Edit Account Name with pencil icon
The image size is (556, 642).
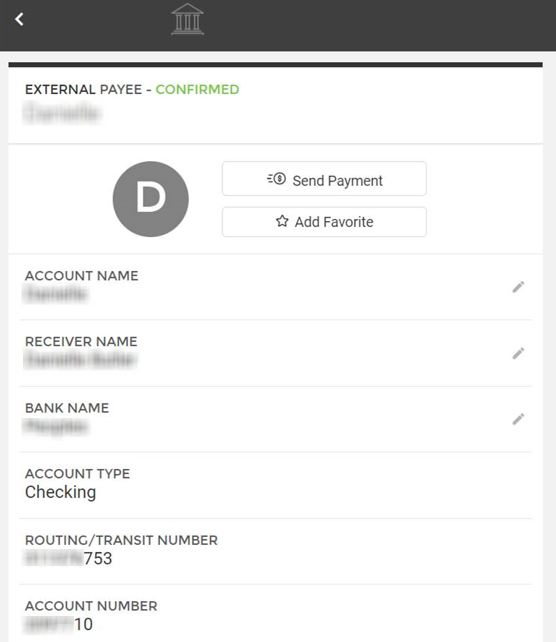click(518, 287)
